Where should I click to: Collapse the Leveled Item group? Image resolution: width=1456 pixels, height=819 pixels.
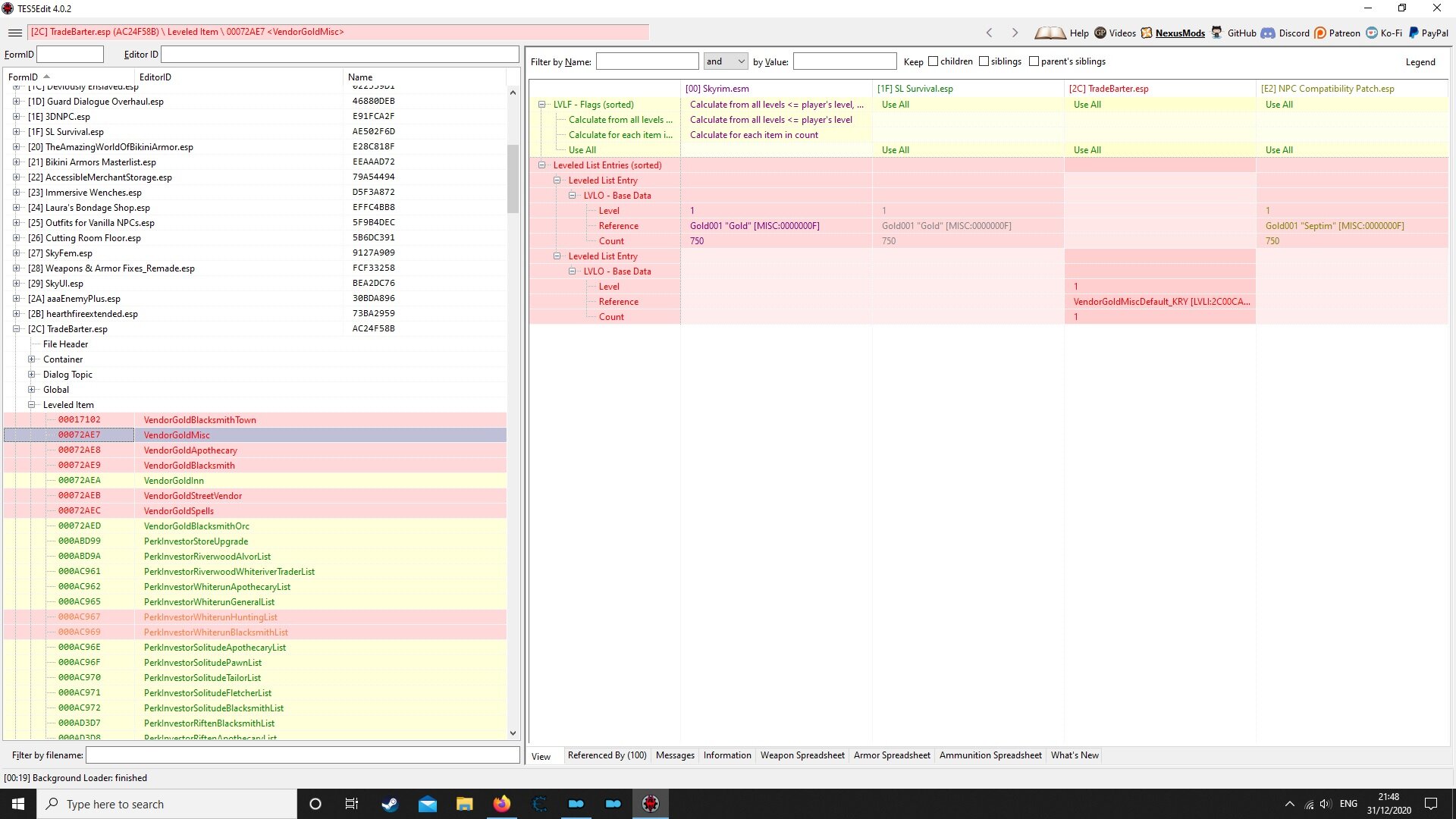31,405
